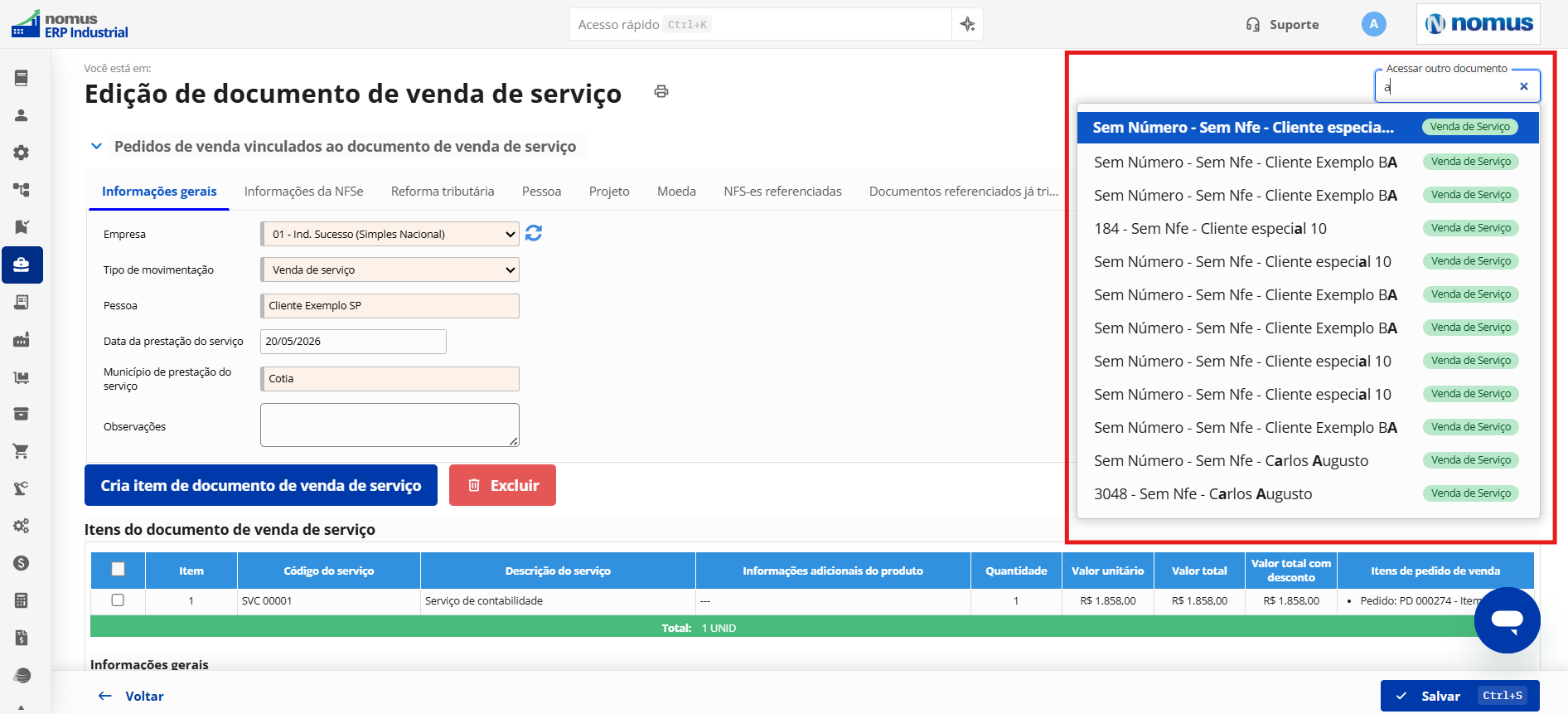This screenshot has width=1568, height=714.
Task: Click the Código do serviço column header
Action: pyautogui.click(x=329, y=571)
